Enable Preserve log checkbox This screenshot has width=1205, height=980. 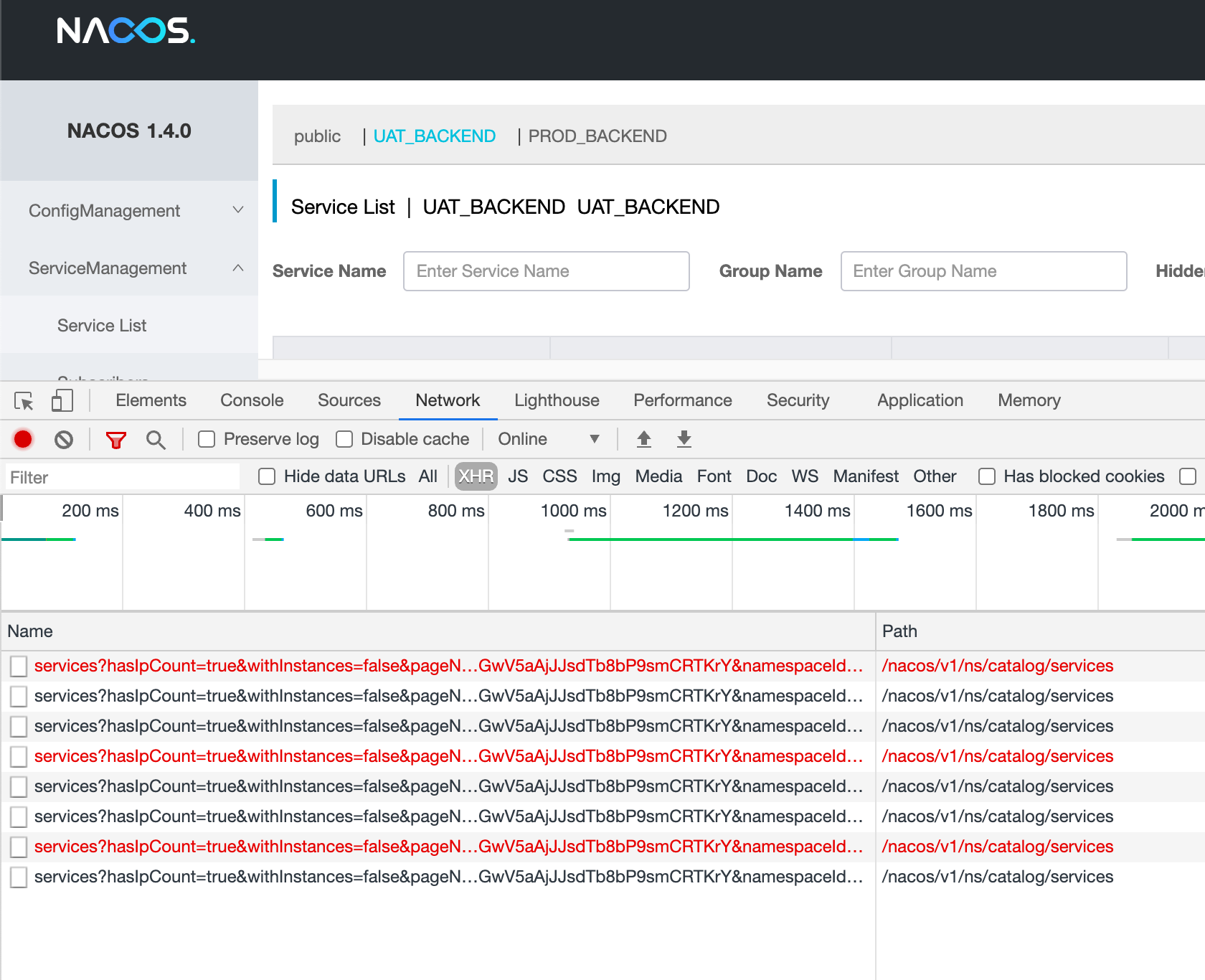pos(207,439)
